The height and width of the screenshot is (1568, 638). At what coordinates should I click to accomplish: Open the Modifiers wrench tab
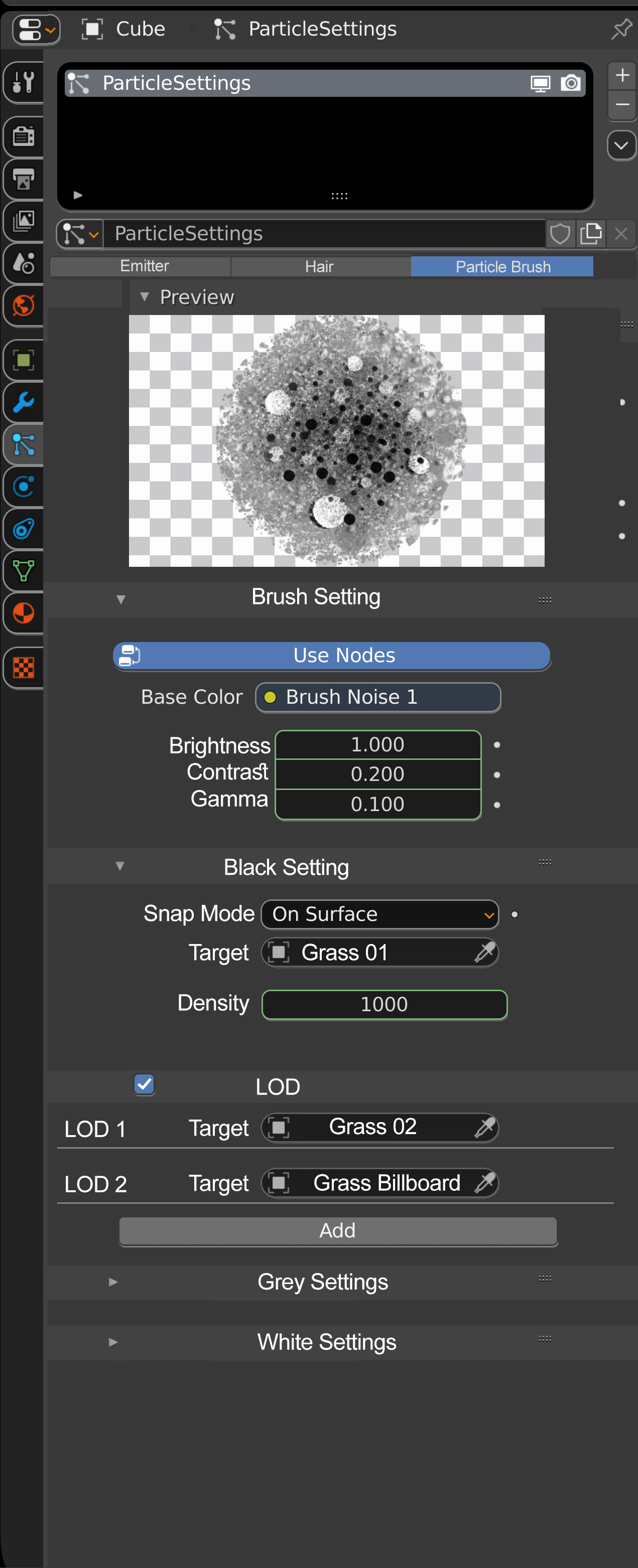coord(23,402)
